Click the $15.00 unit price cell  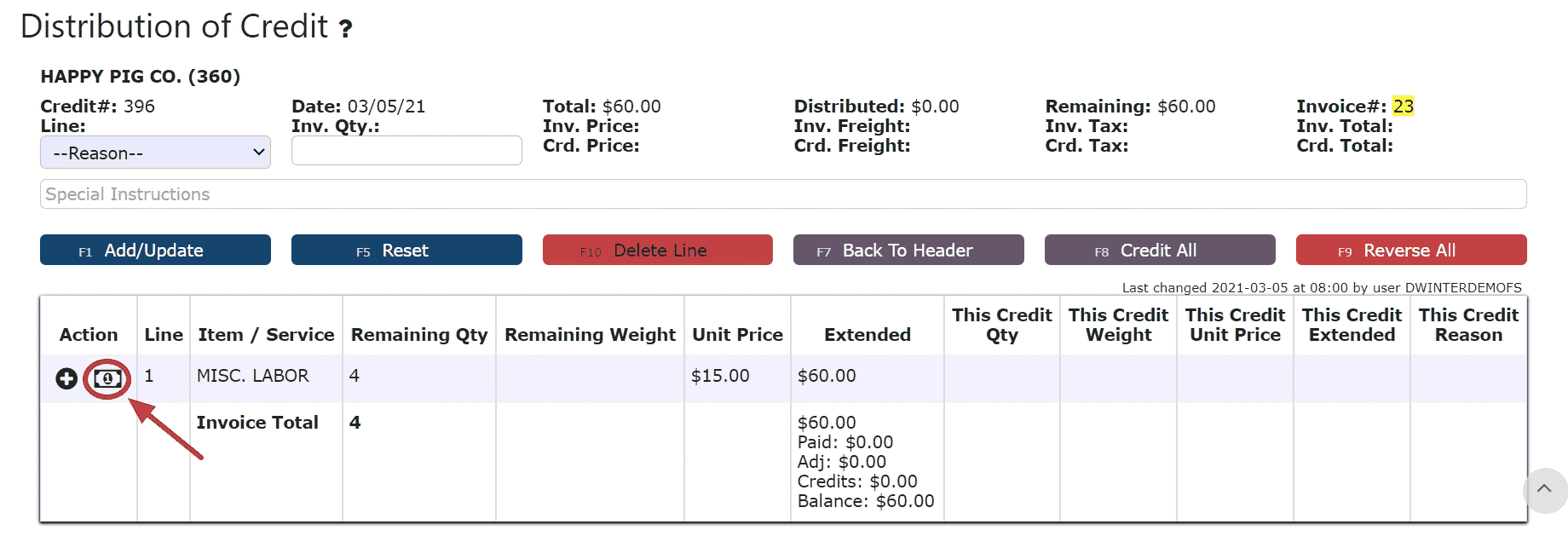pyautogui.click(x=720, y=376)
